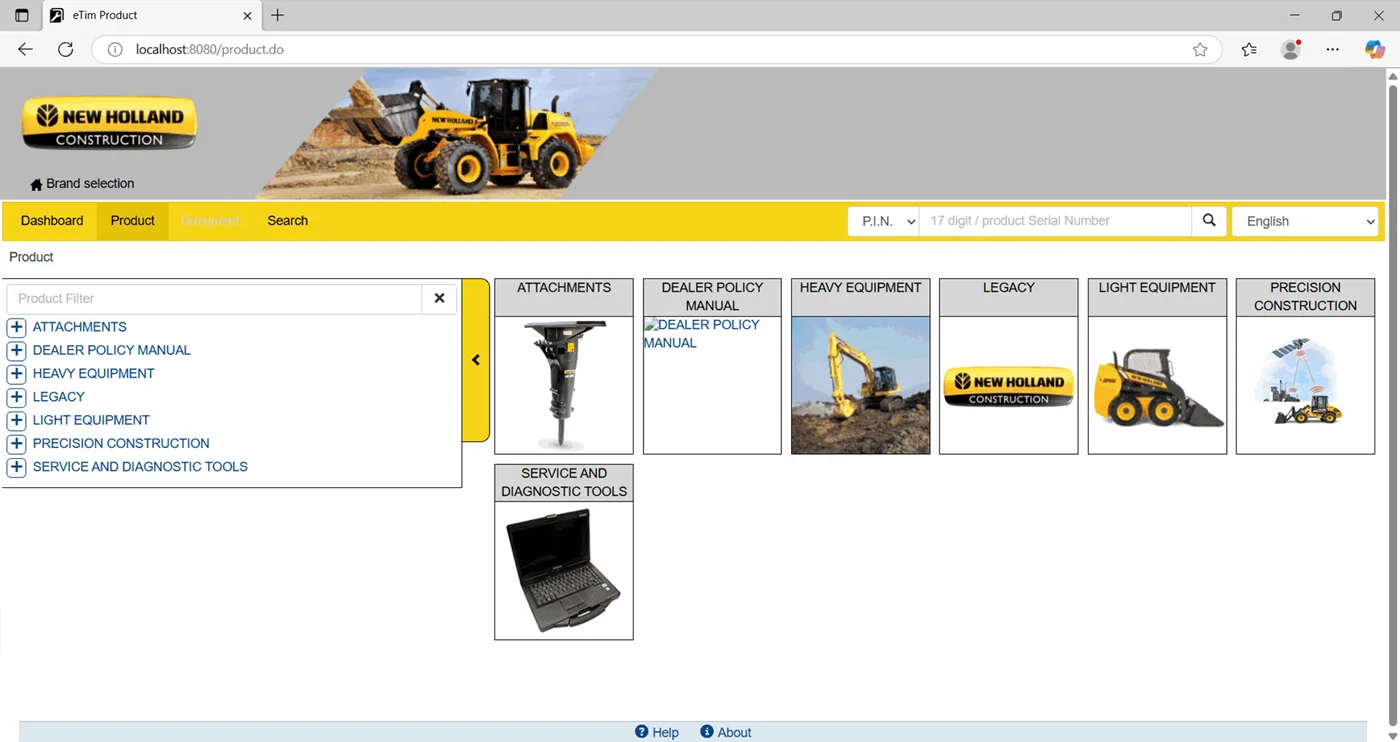Open the P.I.N. search type dropdown
The height and width of the screenshot is (742, 1400).
(x=883, y=221)
